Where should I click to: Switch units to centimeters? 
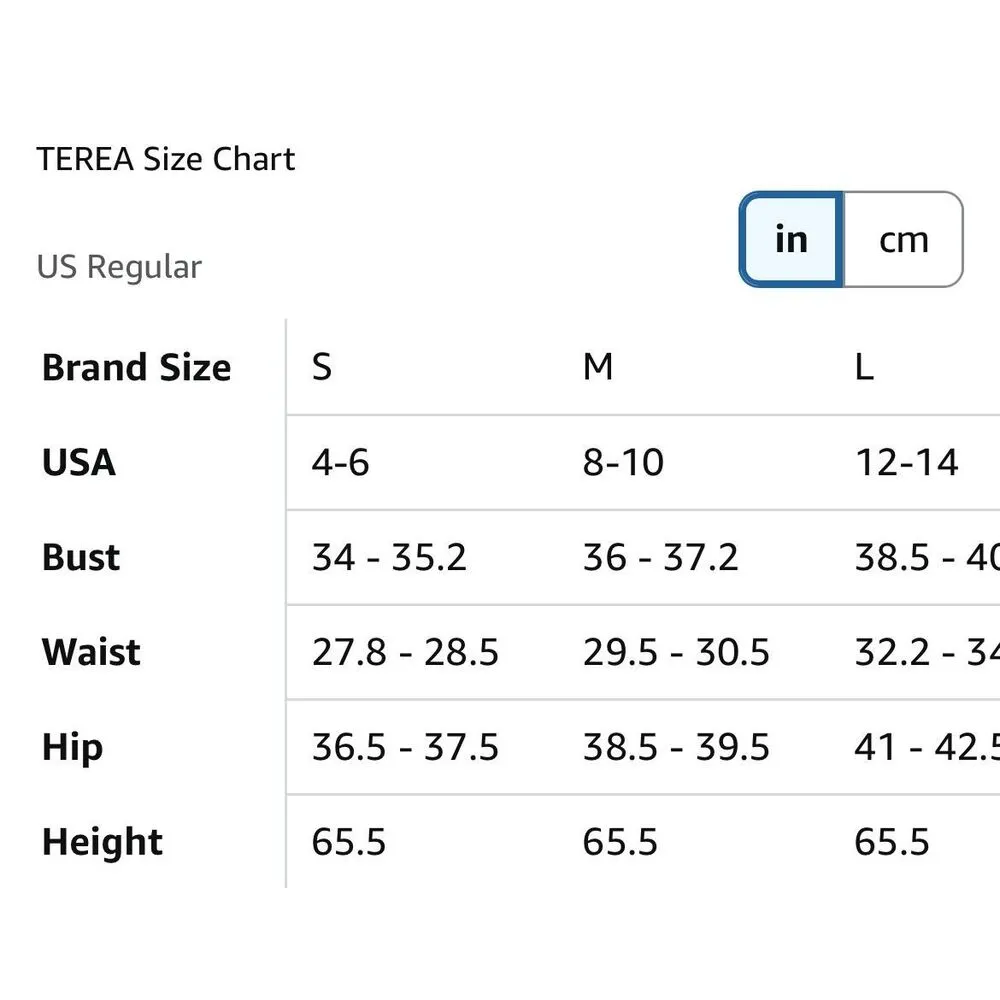[x=903, y=240]
